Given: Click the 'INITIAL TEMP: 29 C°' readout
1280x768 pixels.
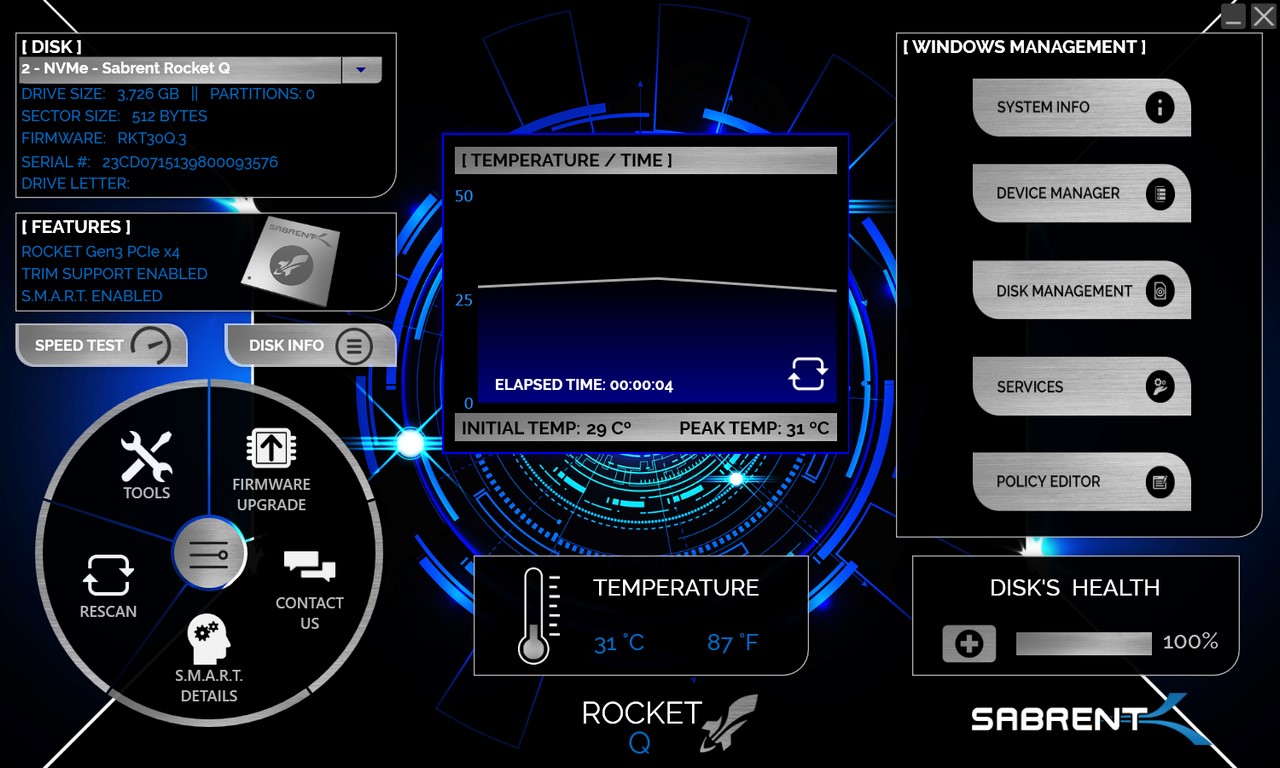Looking at the screenshot, I should click(546, 428).
